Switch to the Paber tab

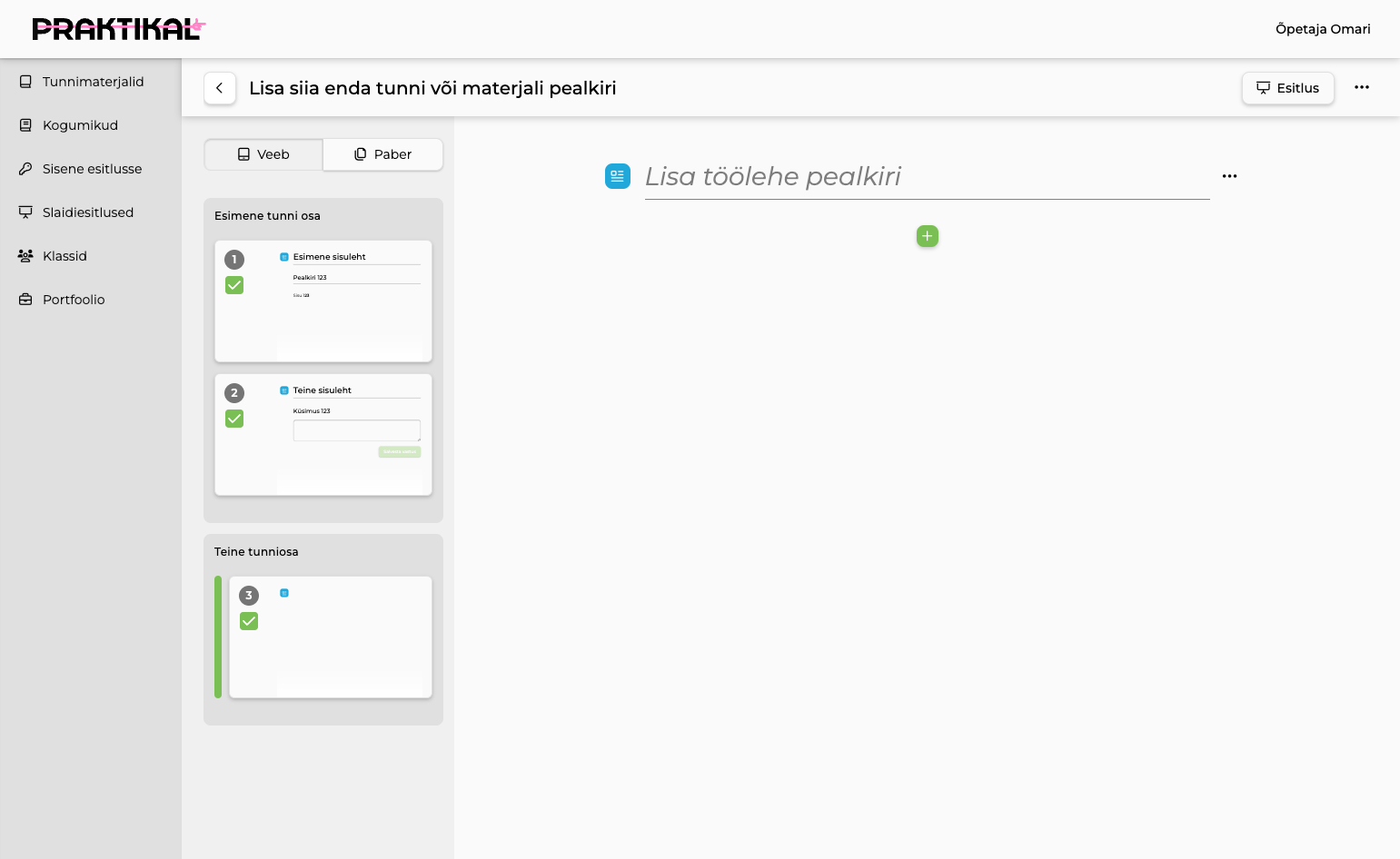click(383, 154)
